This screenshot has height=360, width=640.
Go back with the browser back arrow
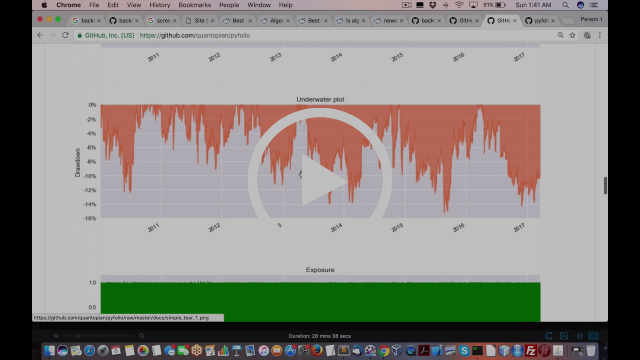pyautogui.click(x=40, y=36)
